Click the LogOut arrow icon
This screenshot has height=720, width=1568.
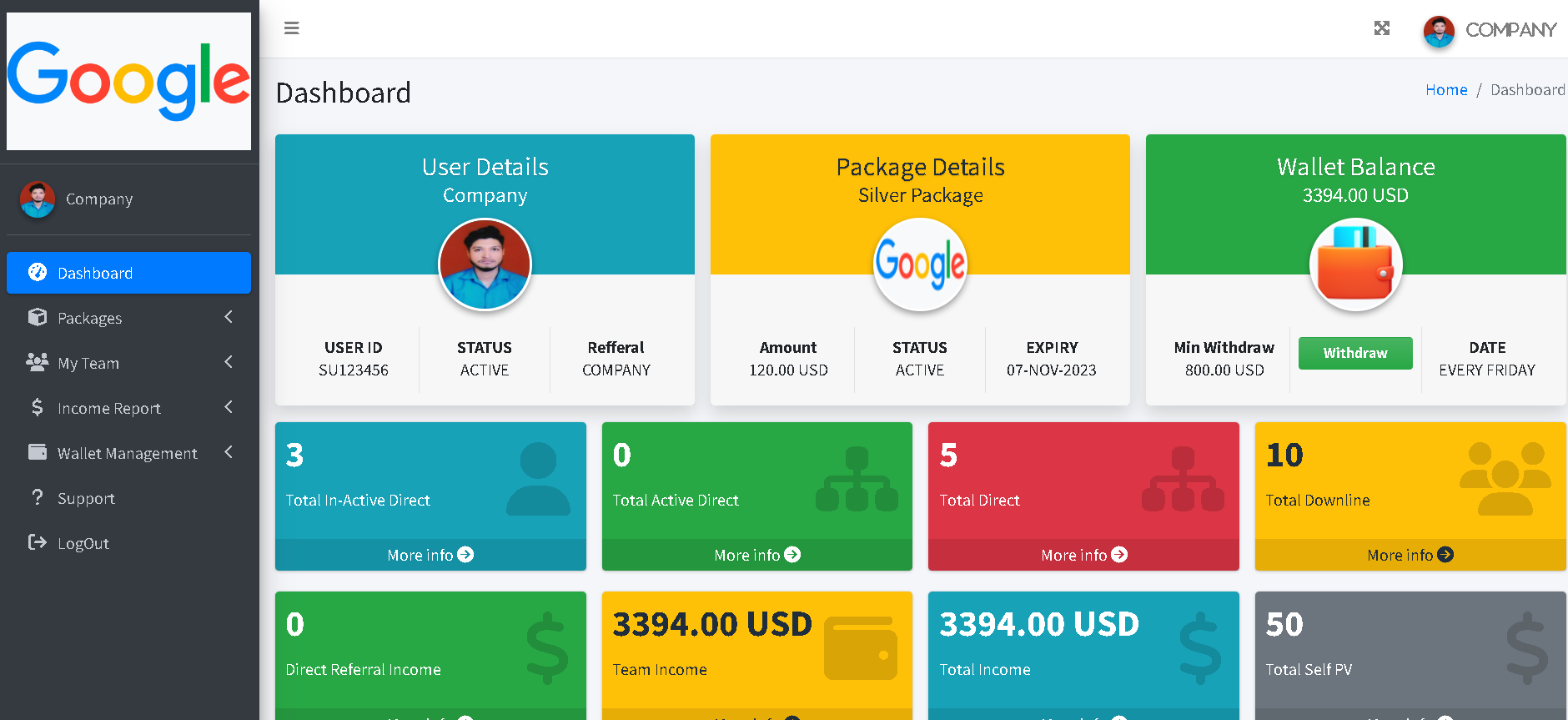pyautogui.click(x=38, y=542)
